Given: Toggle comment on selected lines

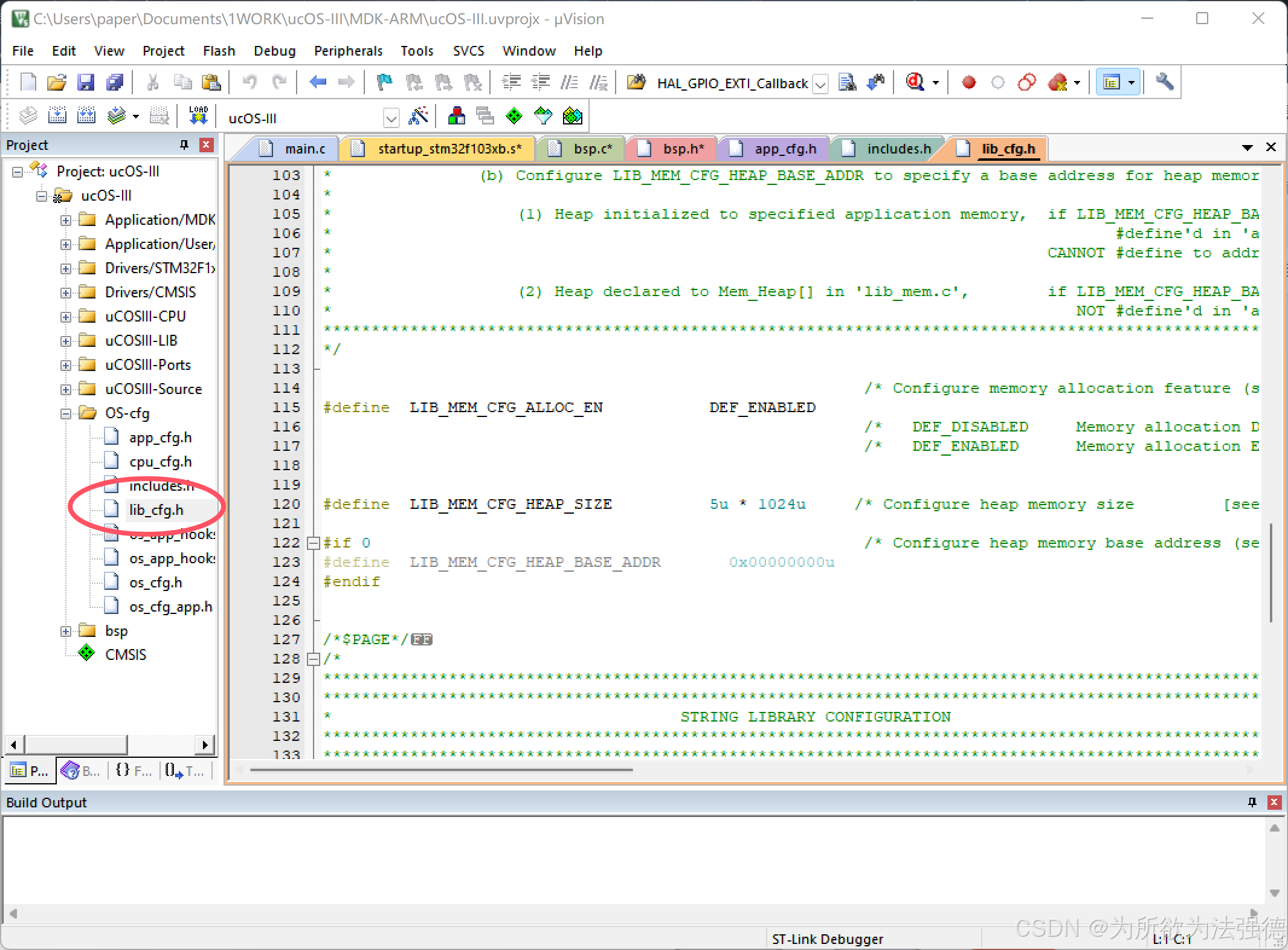Looking at the screenshot, I should pos(569,82).
